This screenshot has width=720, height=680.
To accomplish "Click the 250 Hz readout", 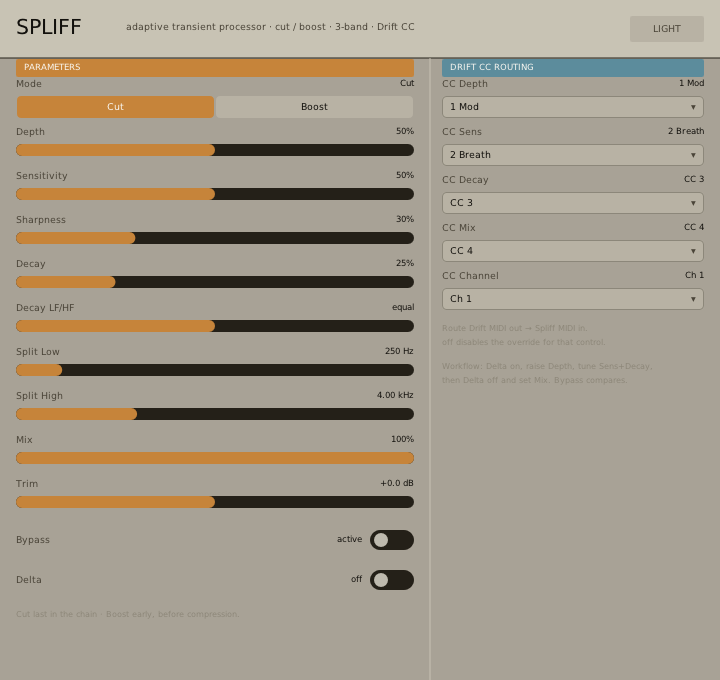I will tap(399, 351).
